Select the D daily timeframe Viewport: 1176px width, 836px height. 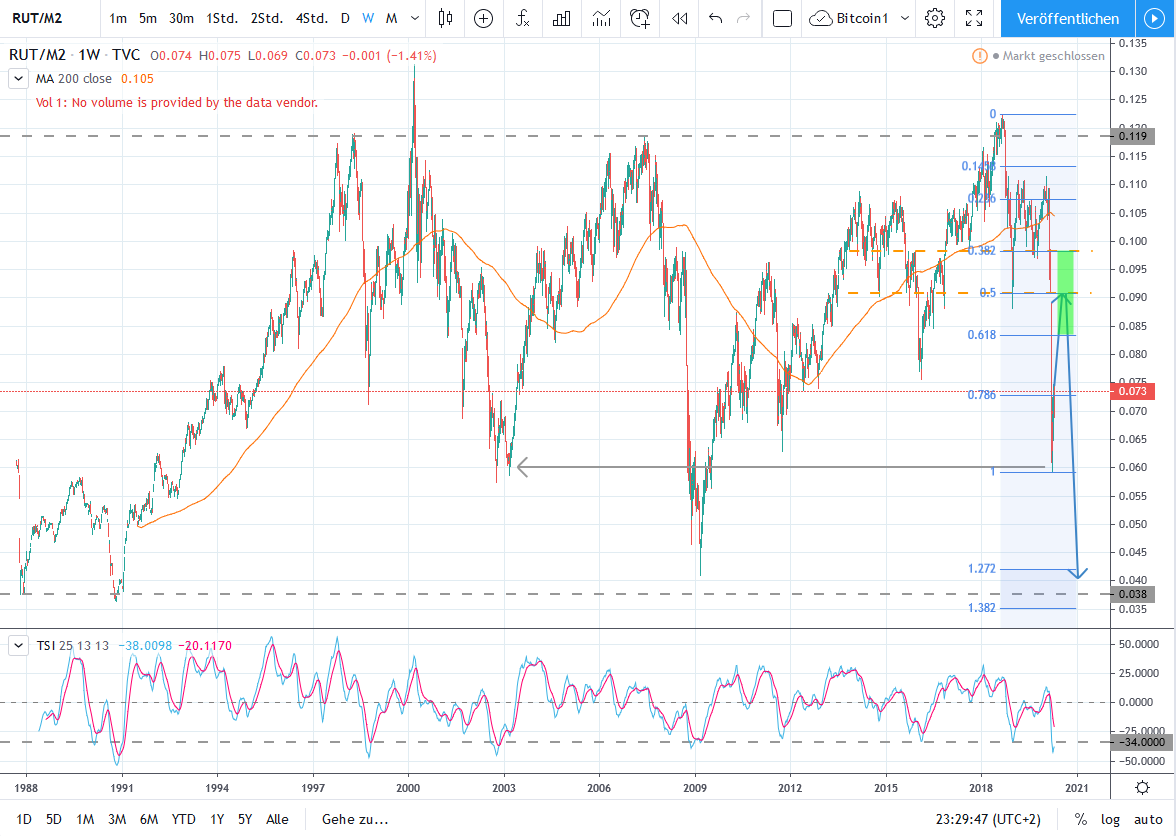(x=345, y=18)
